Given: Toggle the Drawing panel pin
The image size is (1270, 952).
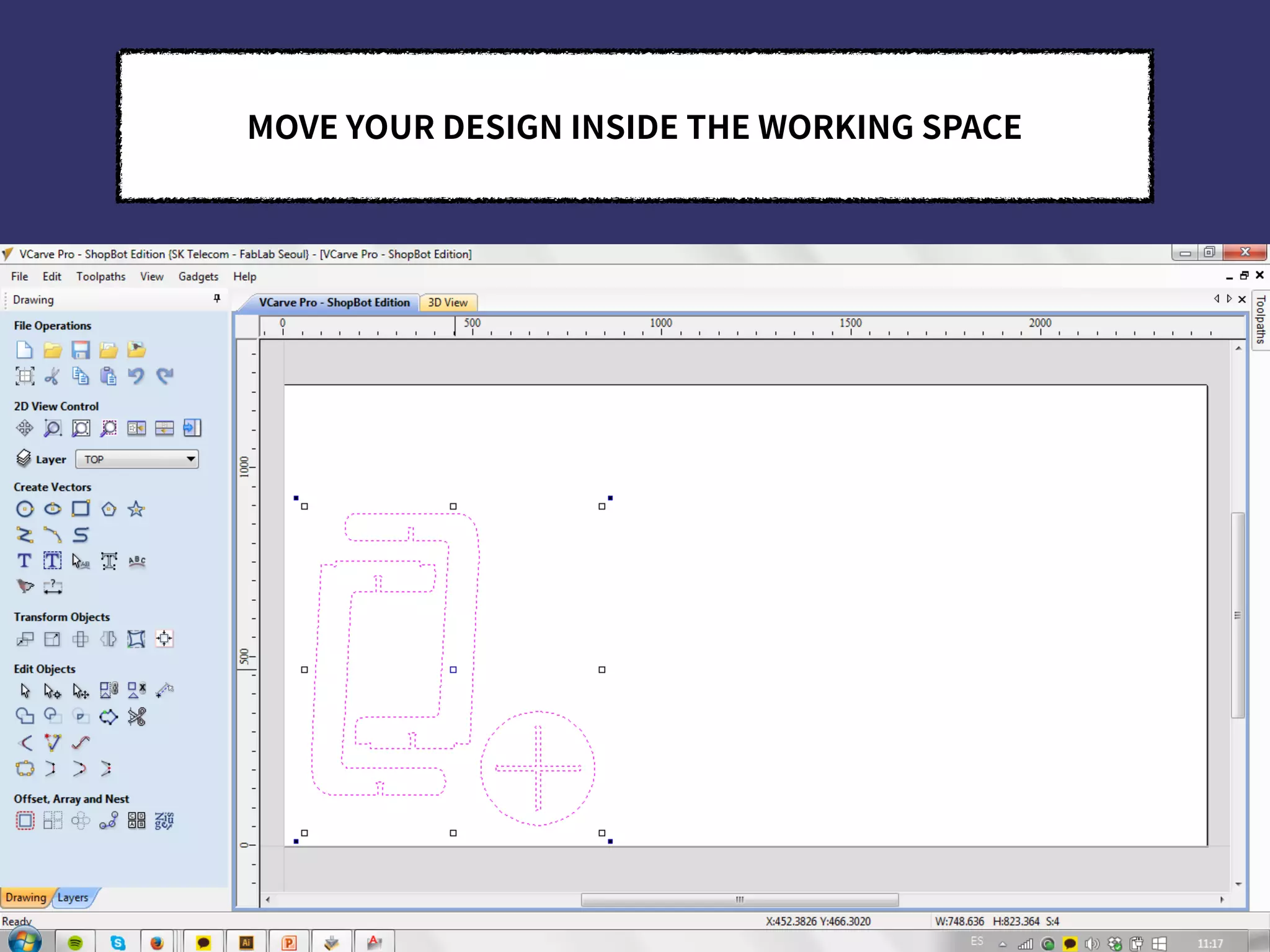Looking at the screenshot, I should point(216,299).
